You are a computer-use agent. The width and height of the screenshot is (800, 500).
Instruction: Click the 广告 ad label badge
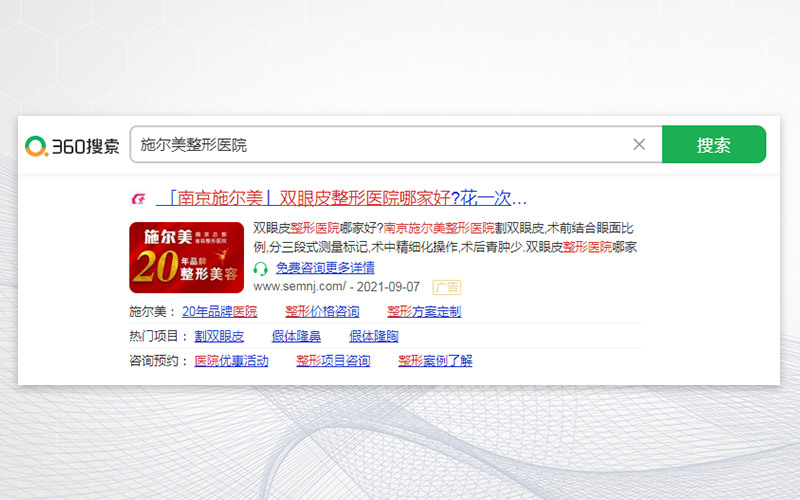[x=447, y=287]
